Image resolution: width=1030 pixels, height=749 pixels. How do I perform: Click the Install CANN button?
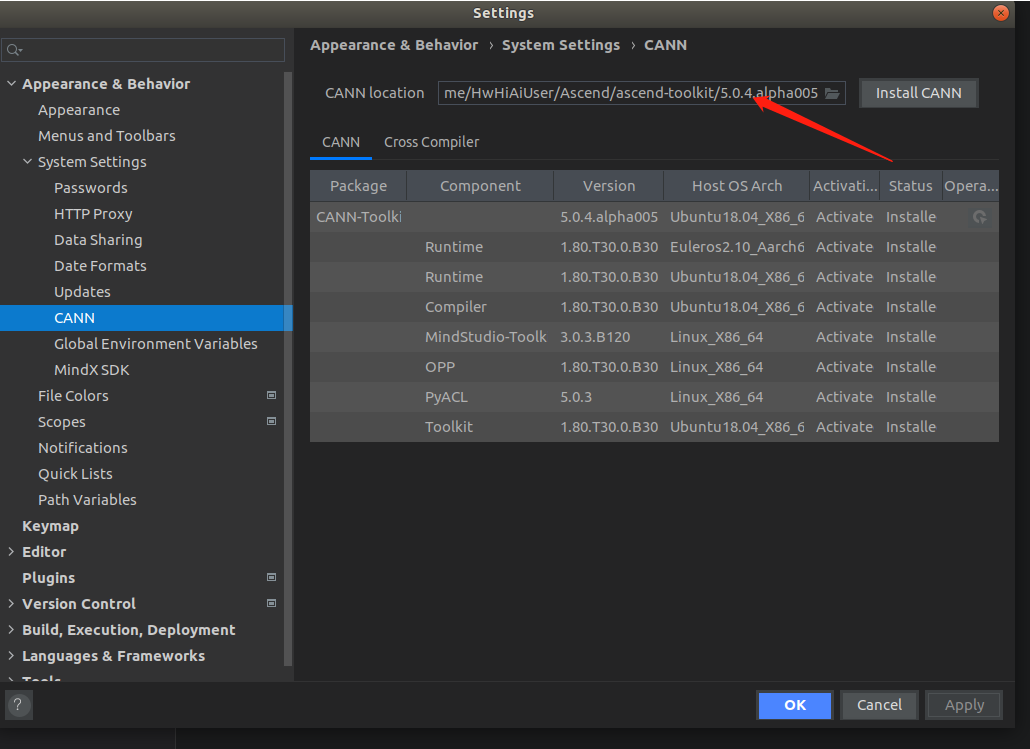coord(918,92)
